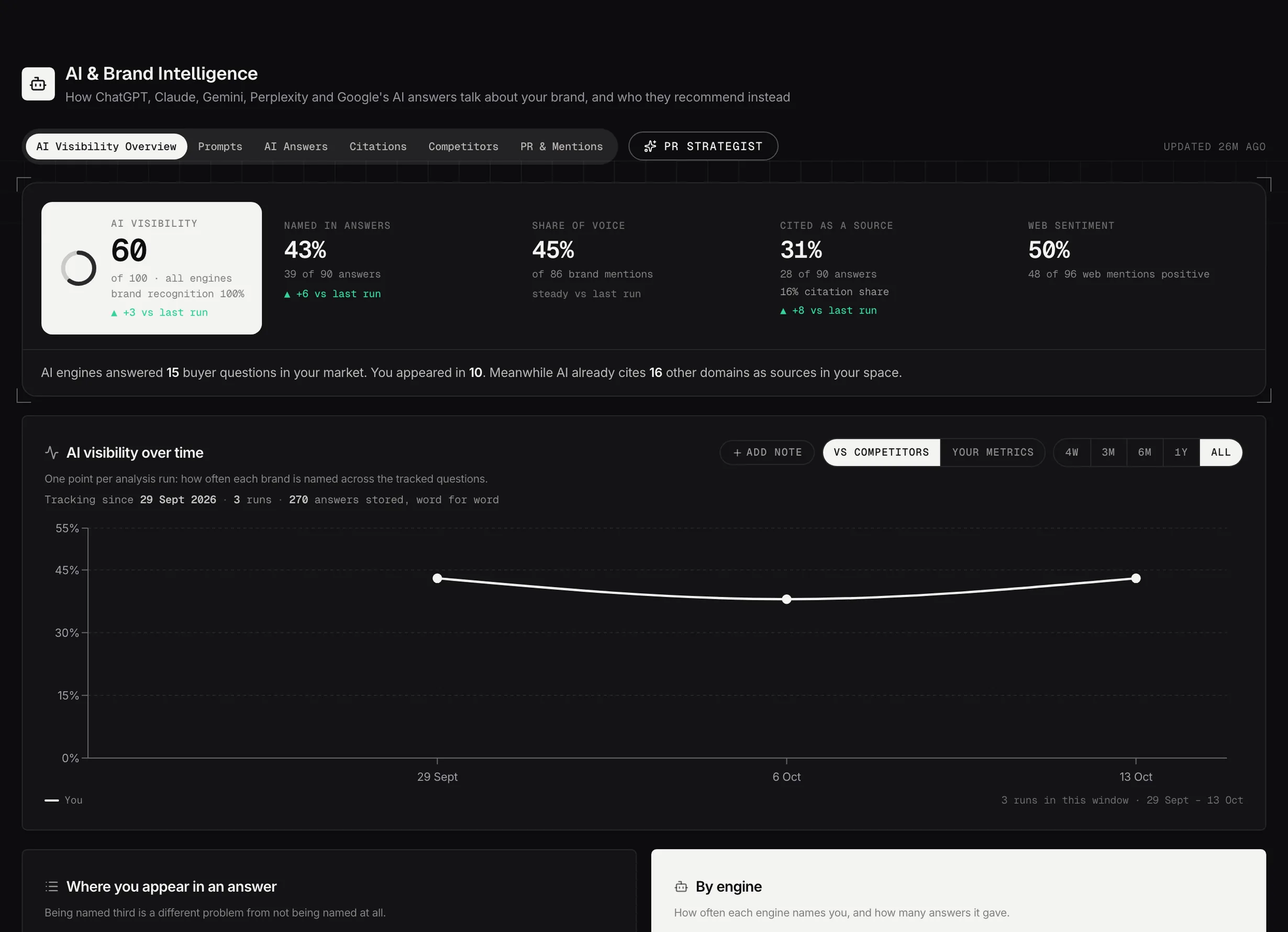This screenshot has height=932, width=1288.
Task: Switch to the Prompts tab
Action: (x=220, y=147)
